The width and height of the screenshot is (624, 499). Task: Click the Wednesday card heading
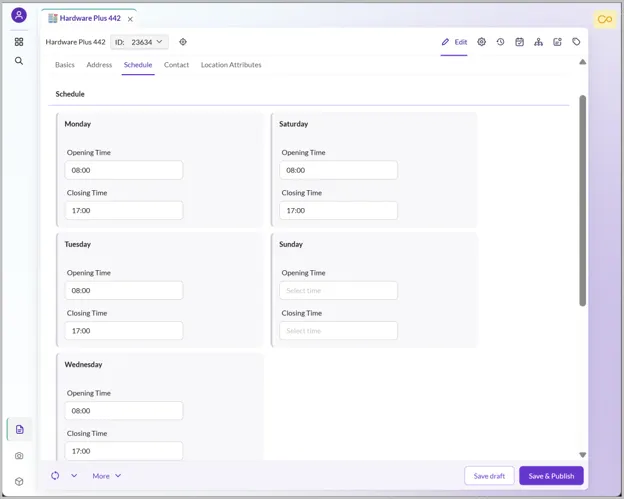tap(83, 365)
